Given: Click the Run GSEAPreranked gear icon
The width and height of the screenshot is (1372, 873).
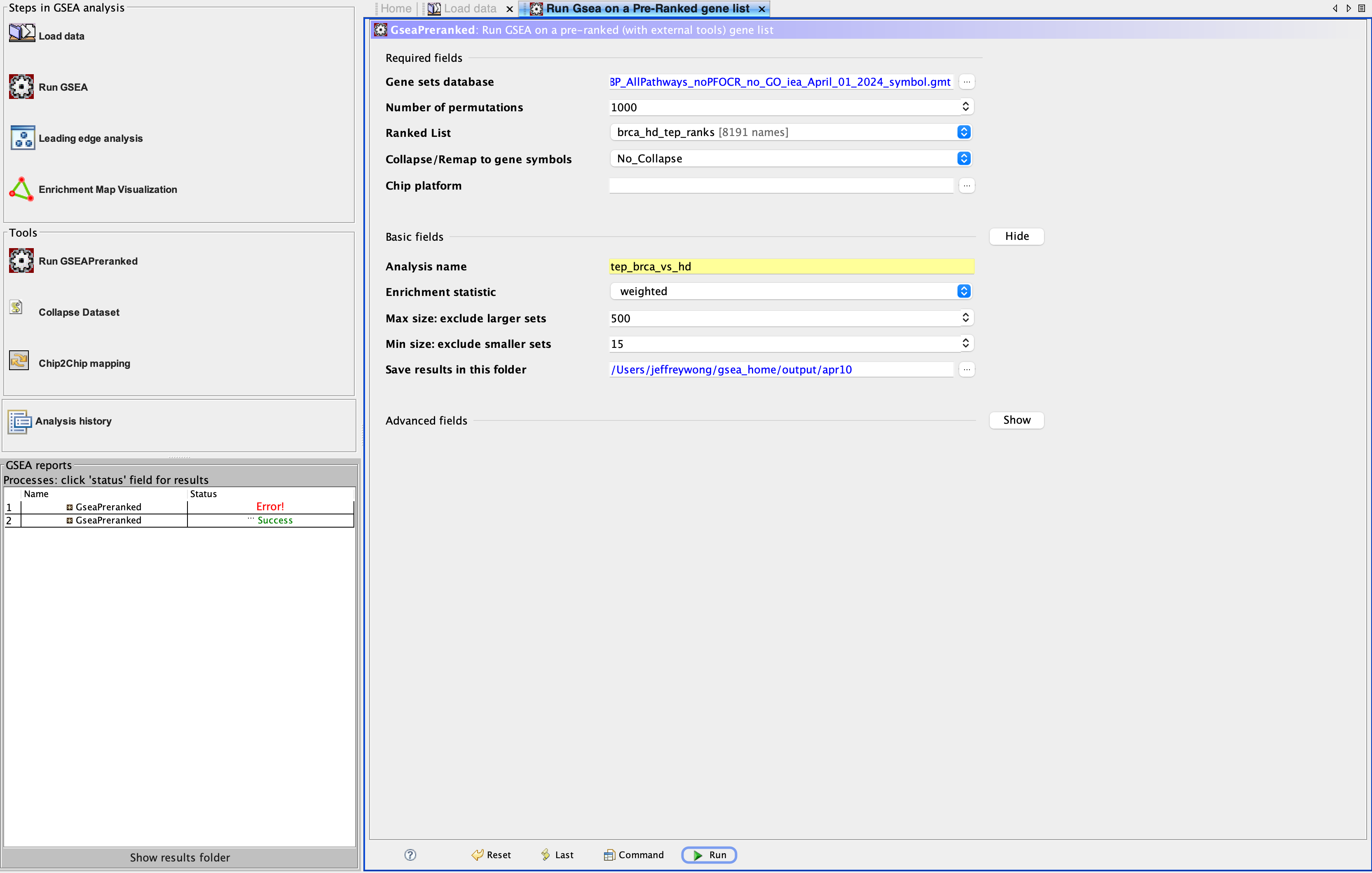Looking at the screenshot, I should click(x=22, y=260).
